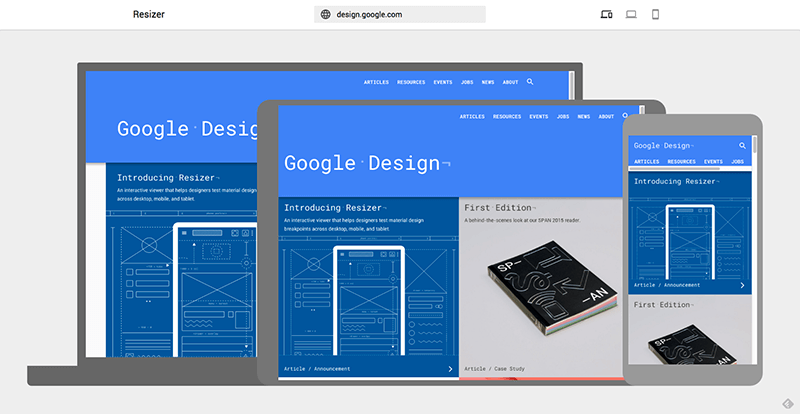Click the Resizer title
The height and width of the screenshot is (414, 800).
(x=149, y=14)
